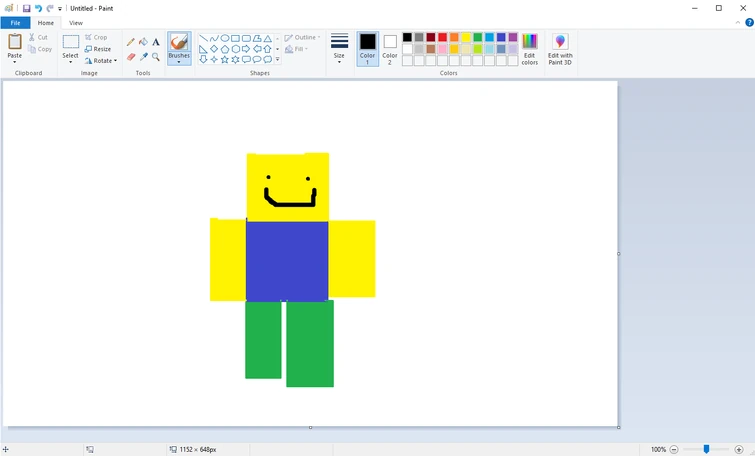Choose the Five-point star shape
This screenshot has width=755, height=456.
coord(224,59)
